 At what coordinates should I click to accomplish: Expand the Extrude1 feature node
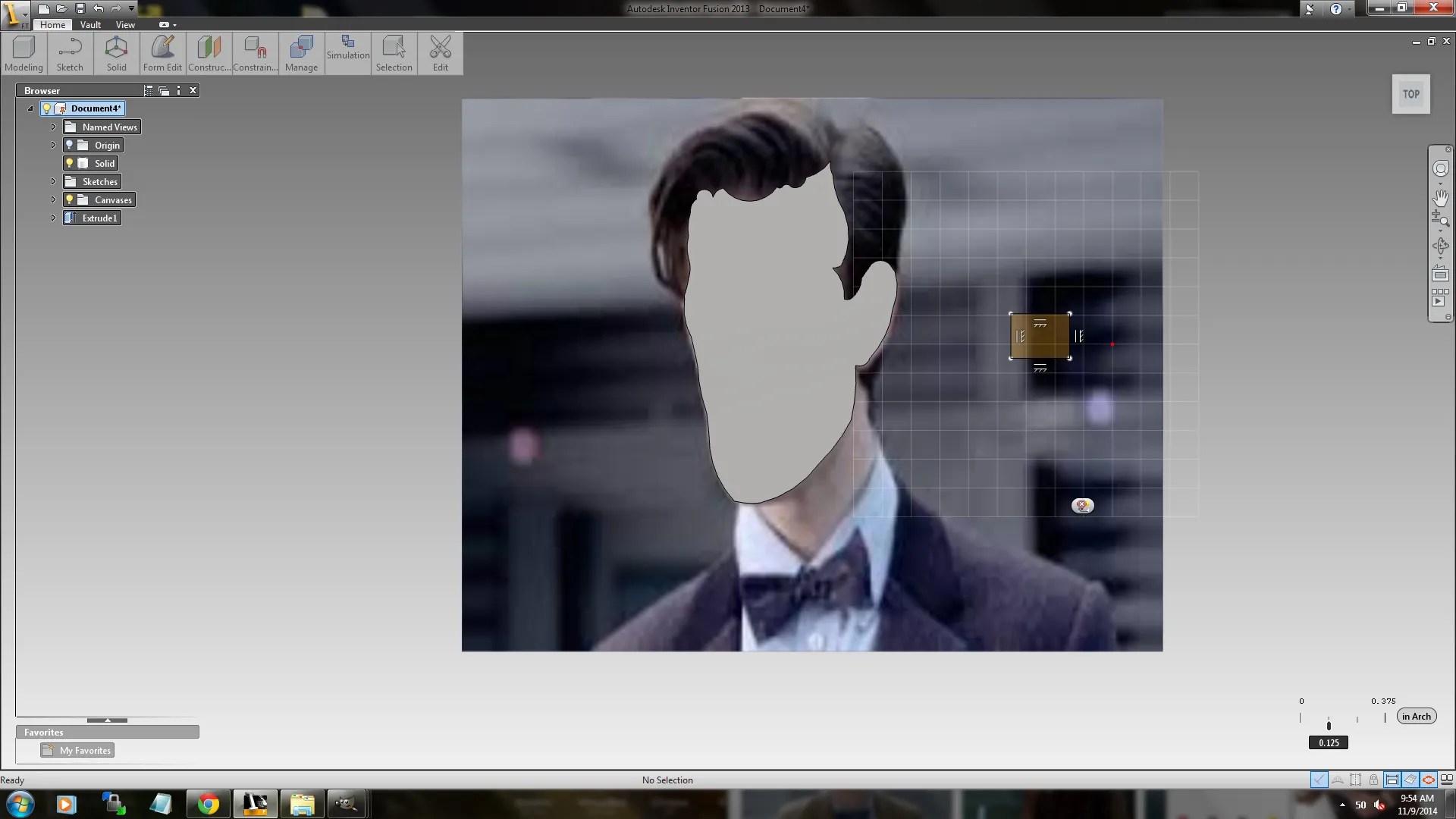(53, 218)
